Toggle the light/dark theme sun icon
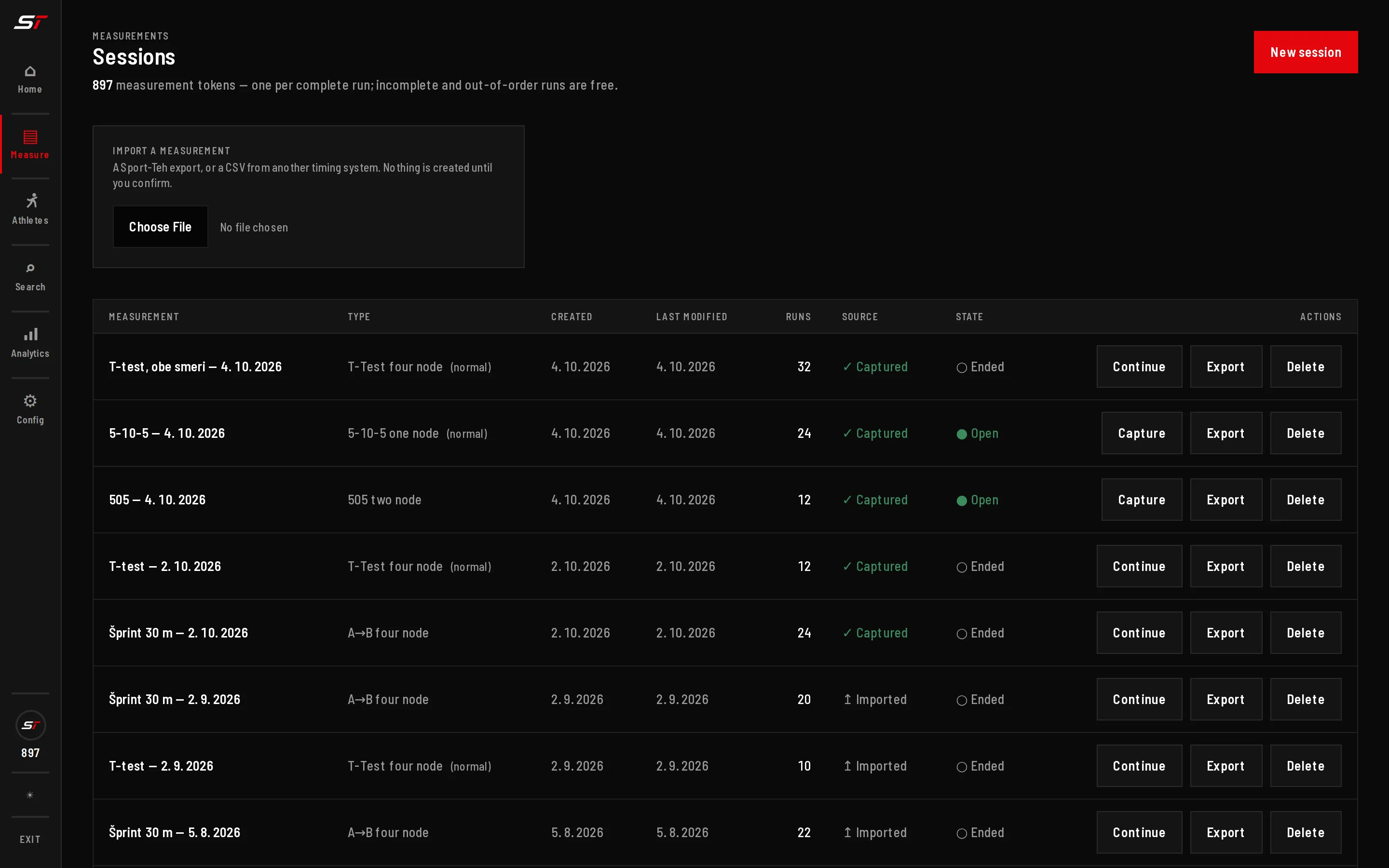 [30, 795]
